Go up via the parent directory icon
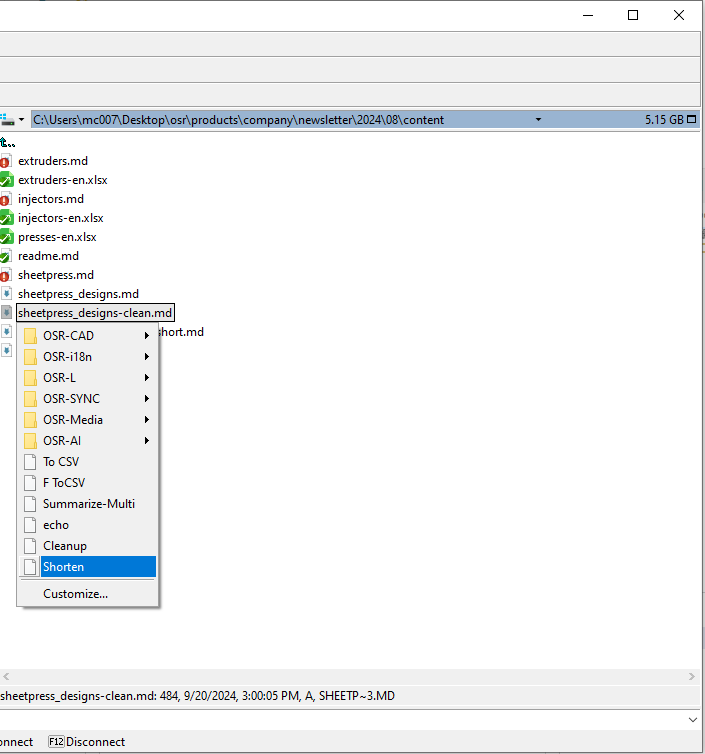Viewport: 705px width, 754px height. 8,142
